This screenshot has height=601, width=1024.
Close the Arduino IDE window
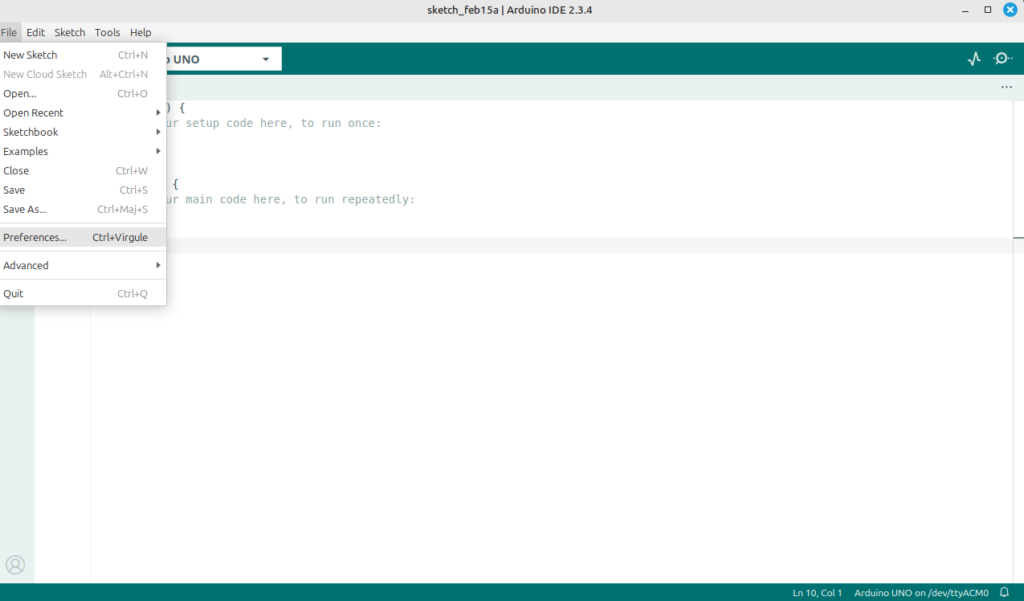pos(1010,10)
